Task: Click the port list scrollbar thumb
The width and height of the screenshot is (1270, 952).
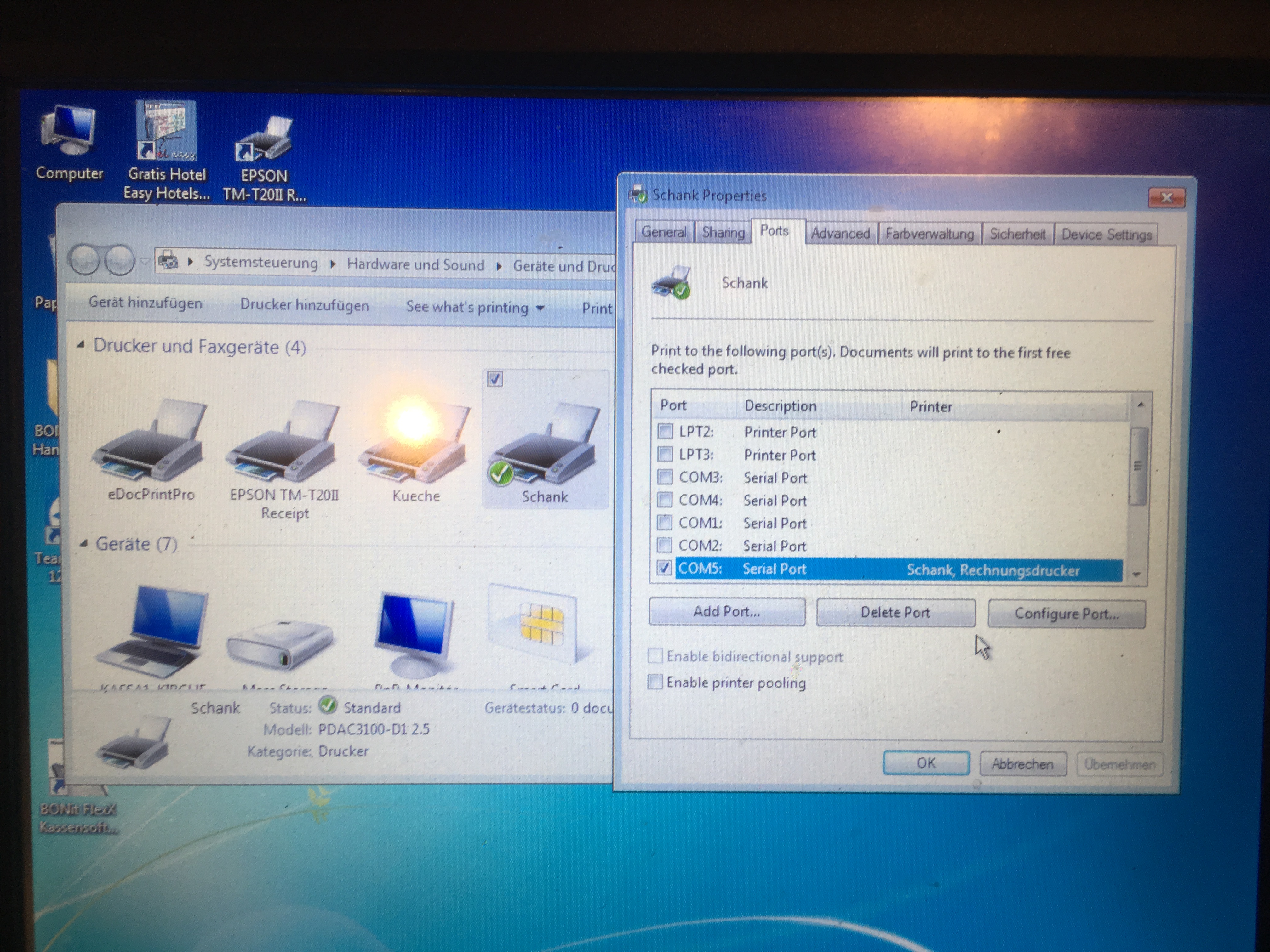Action: [1138, 466]
